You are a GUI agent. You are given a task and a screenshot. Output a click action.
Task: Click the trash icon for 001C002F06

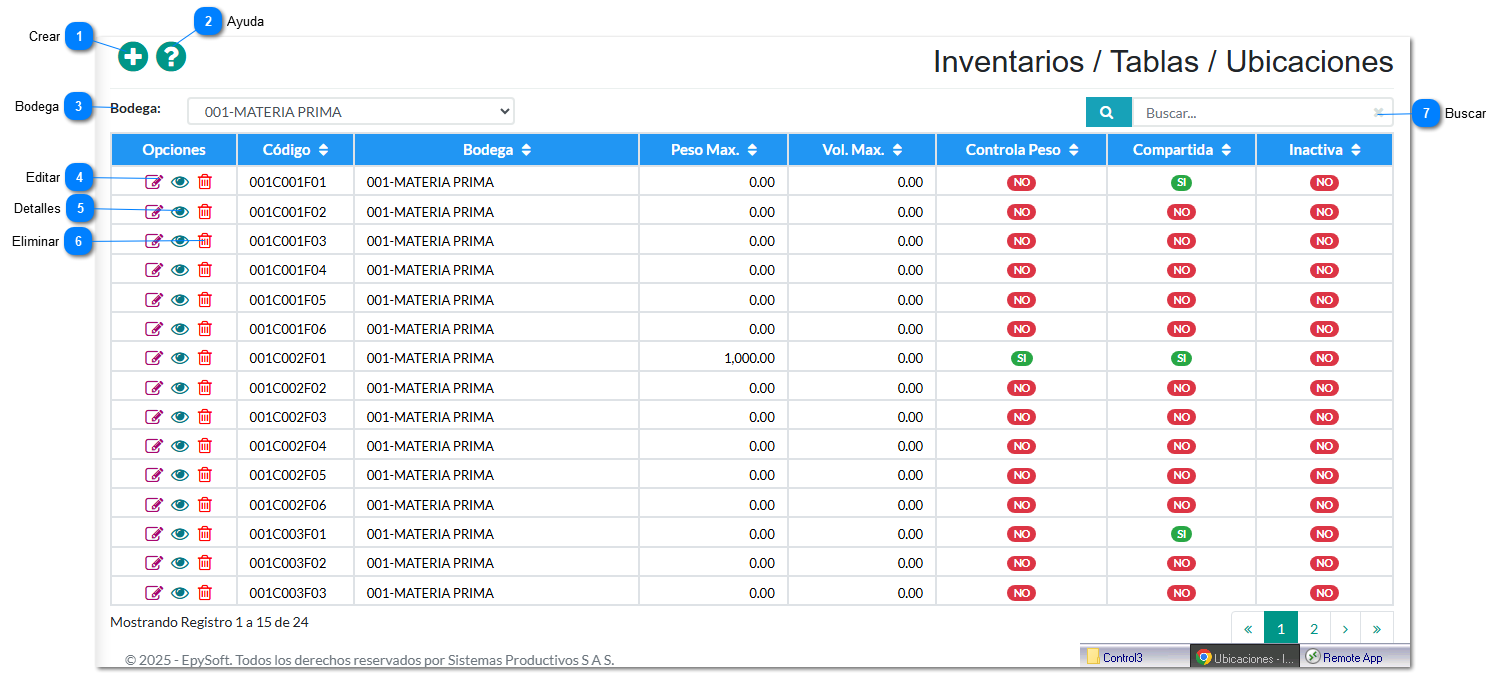(205, 504)
